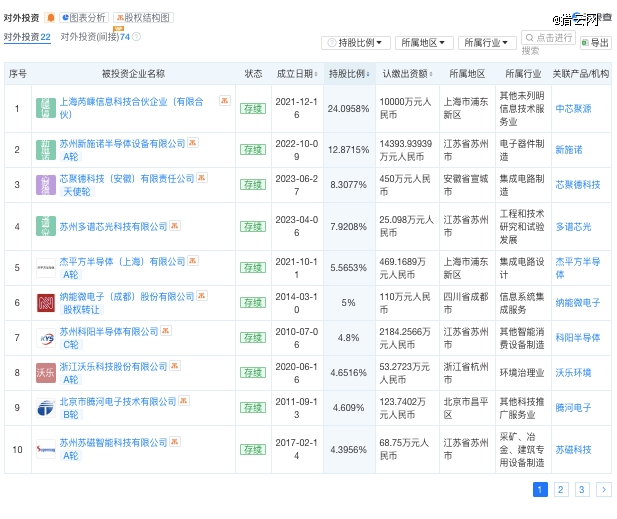Open 苏州科阳半导体有限公司 link

(109, 332)
